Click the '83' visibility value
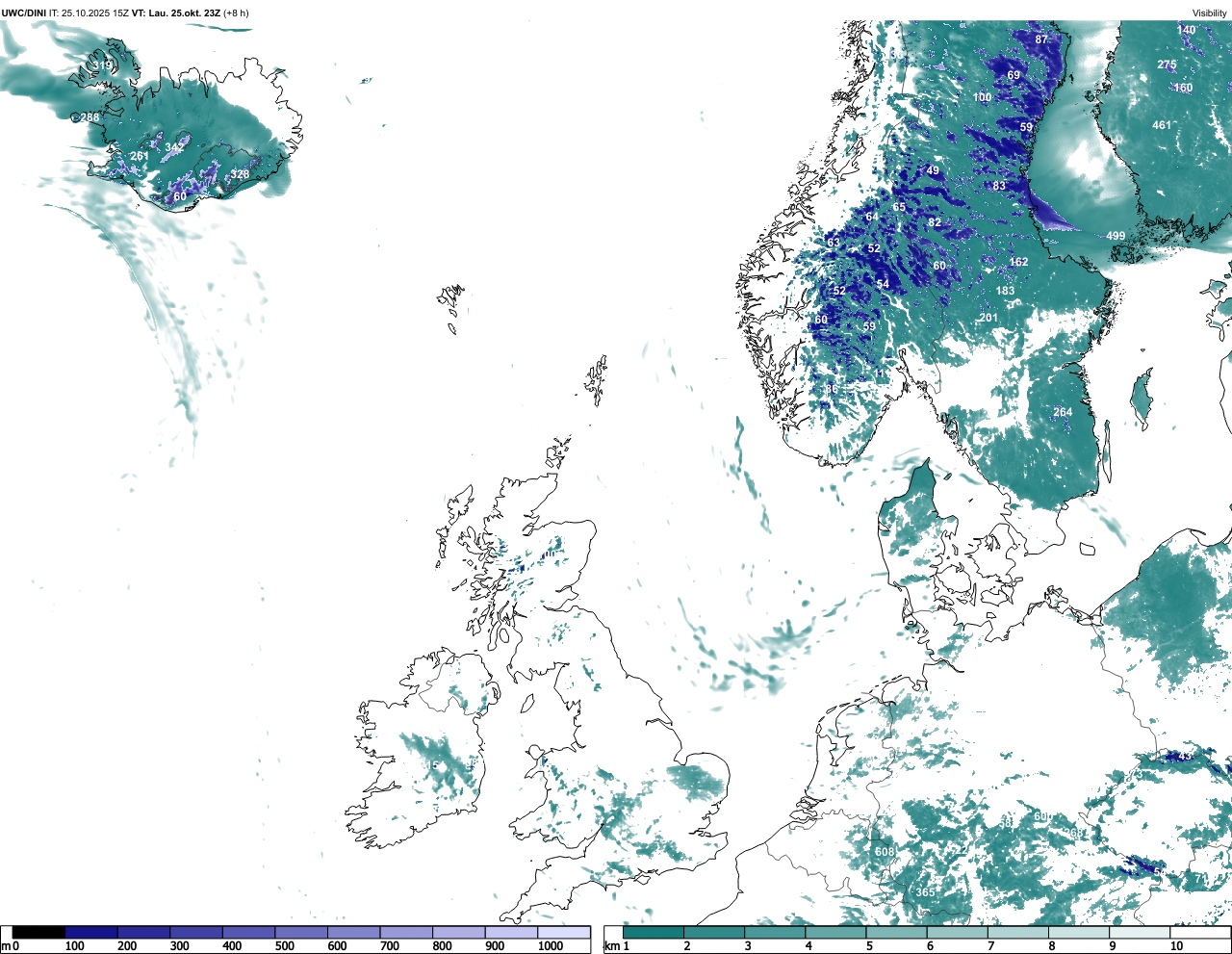 click(x=999, y=186)
